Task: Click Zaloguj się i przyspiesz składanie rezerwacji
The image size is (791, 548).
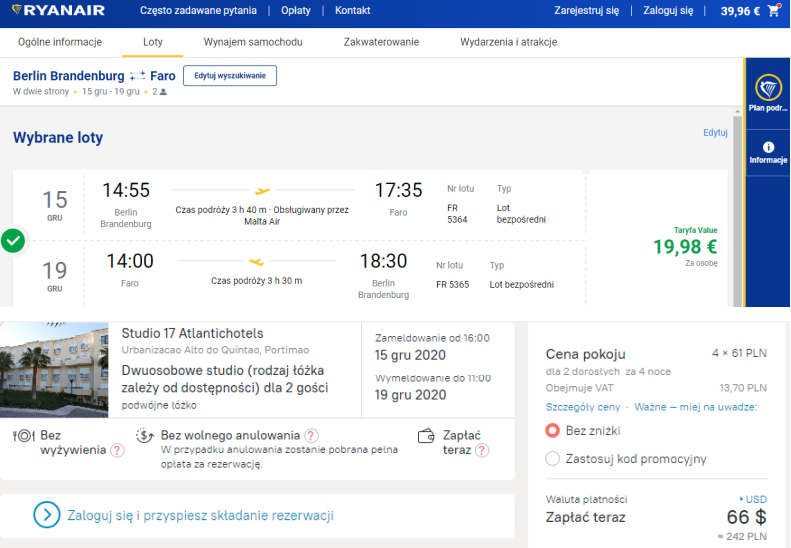Action: [x=200, y=515]
